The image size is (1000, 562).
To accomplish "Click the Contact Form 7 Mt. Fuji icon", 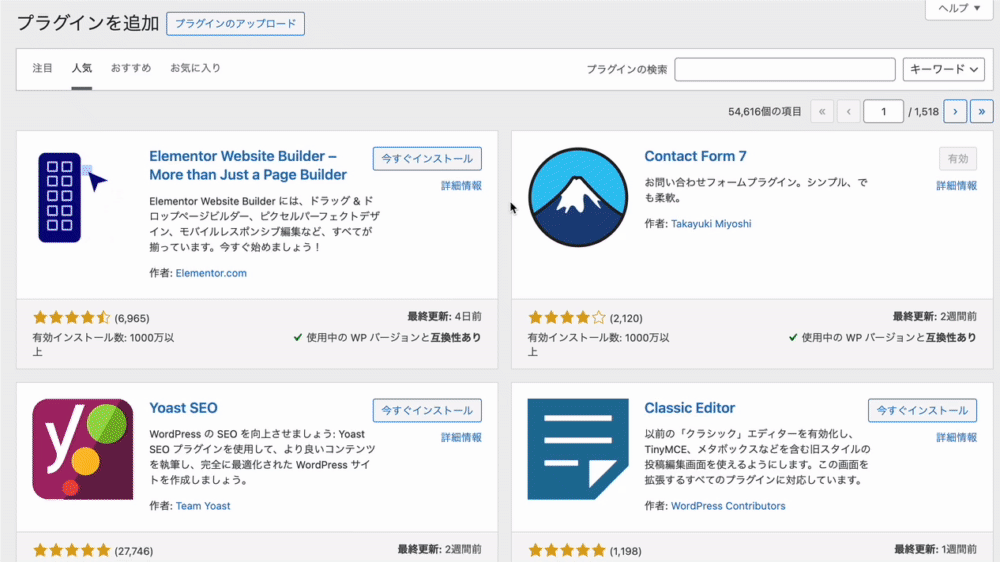I will [578, 198].
